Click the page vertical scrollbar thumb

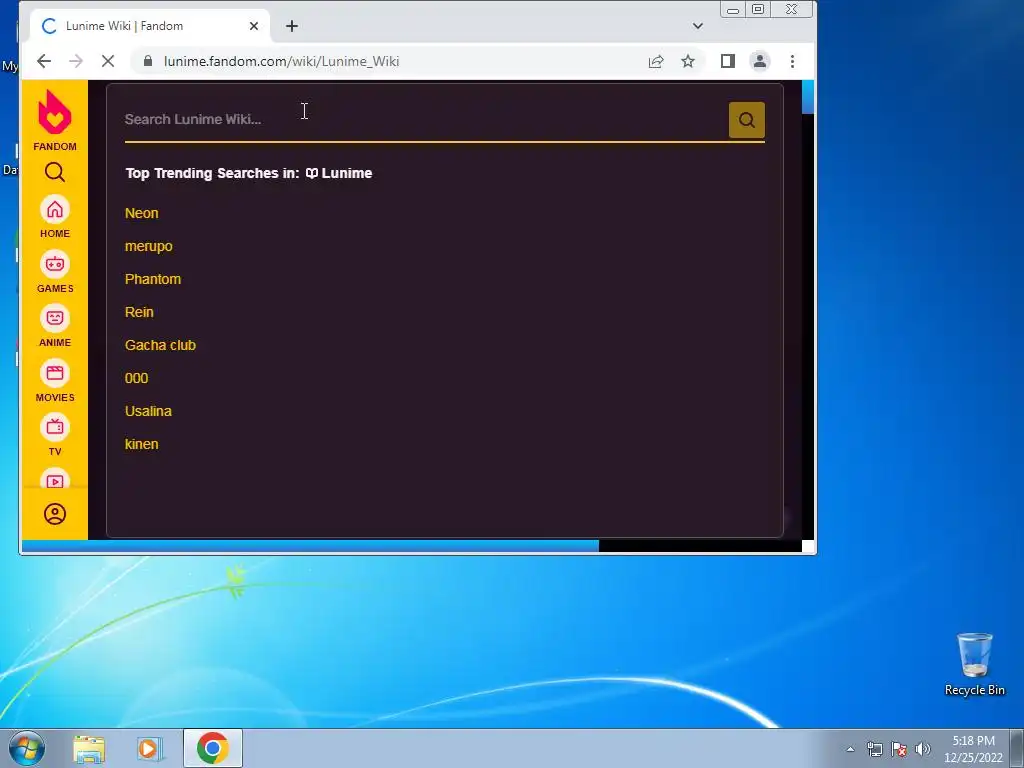point(808,97)
